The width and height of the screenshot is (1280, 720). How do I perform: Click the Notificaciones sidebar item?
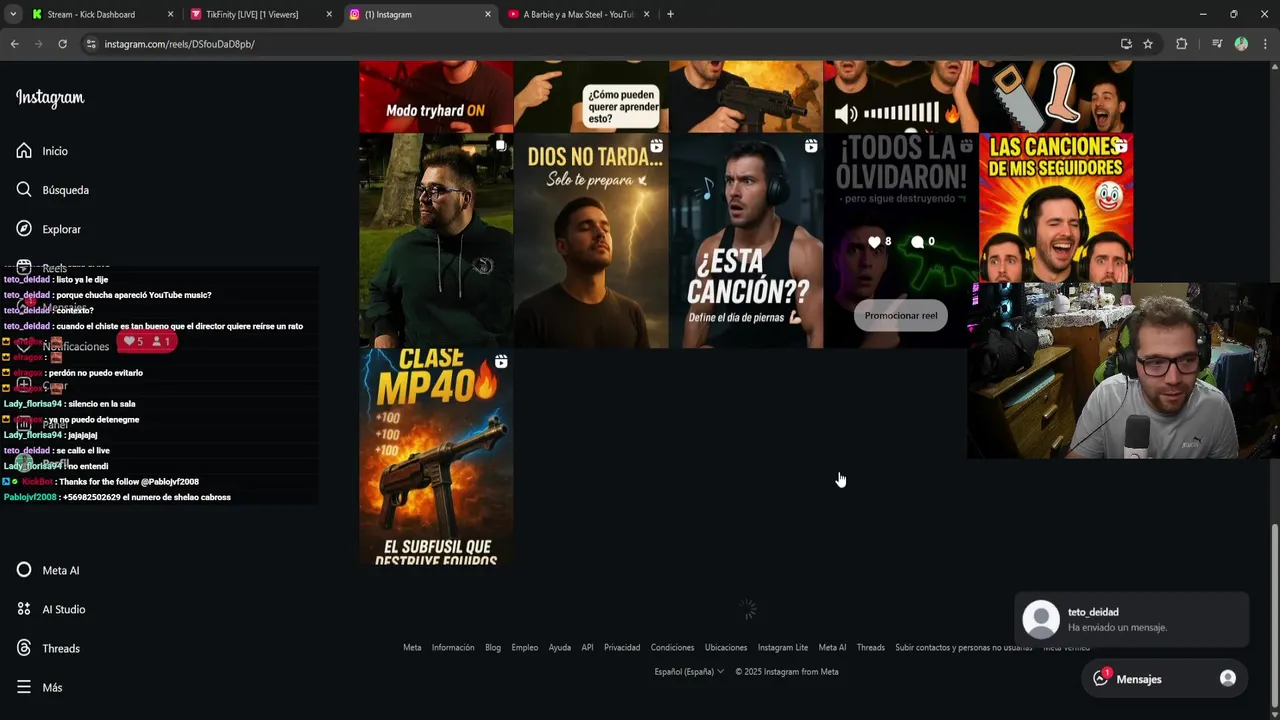[x=62, y=346]
